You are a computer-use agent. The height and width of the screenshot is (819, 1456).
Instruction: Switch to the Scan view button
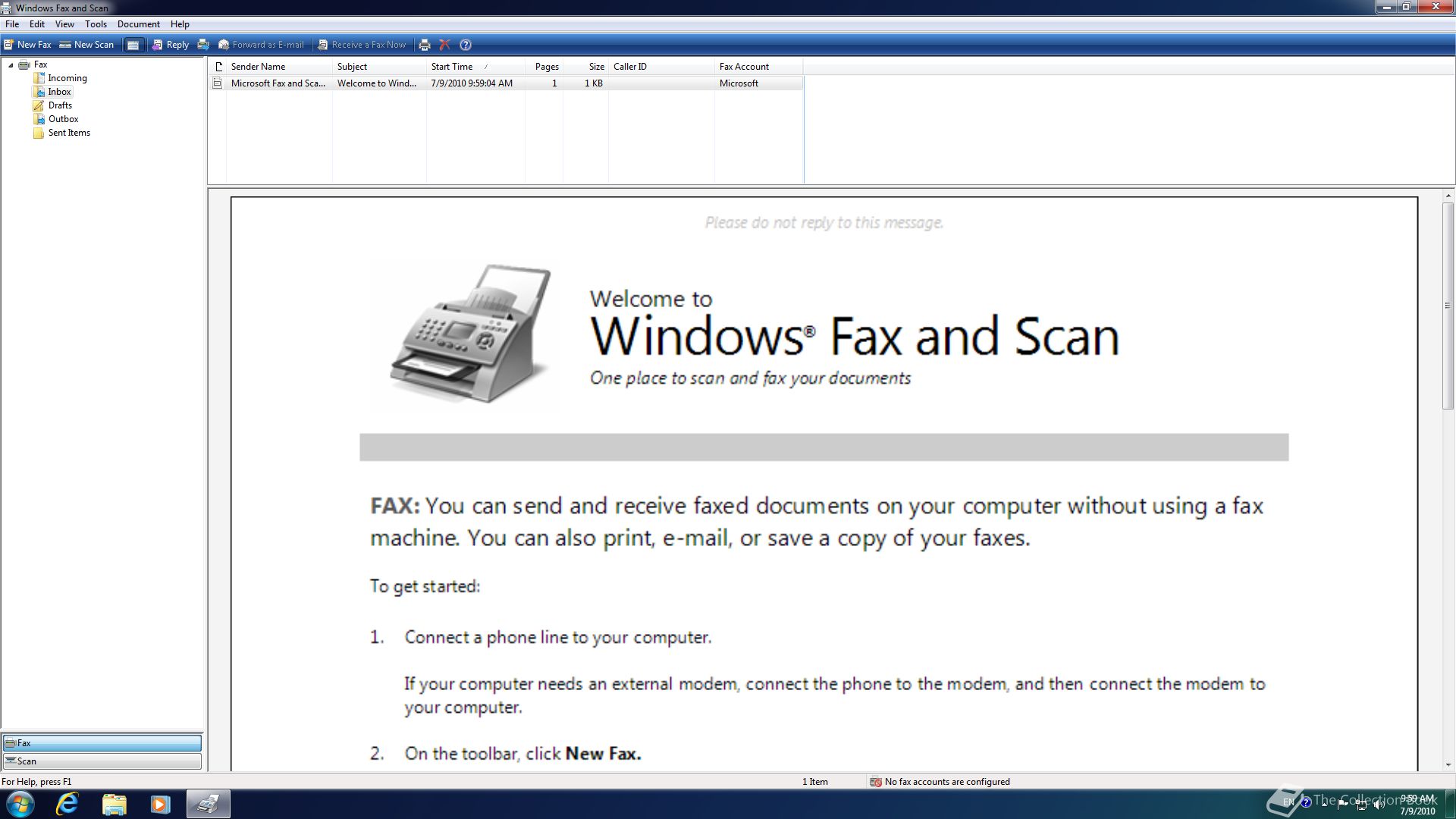click(x=102, y=761)
